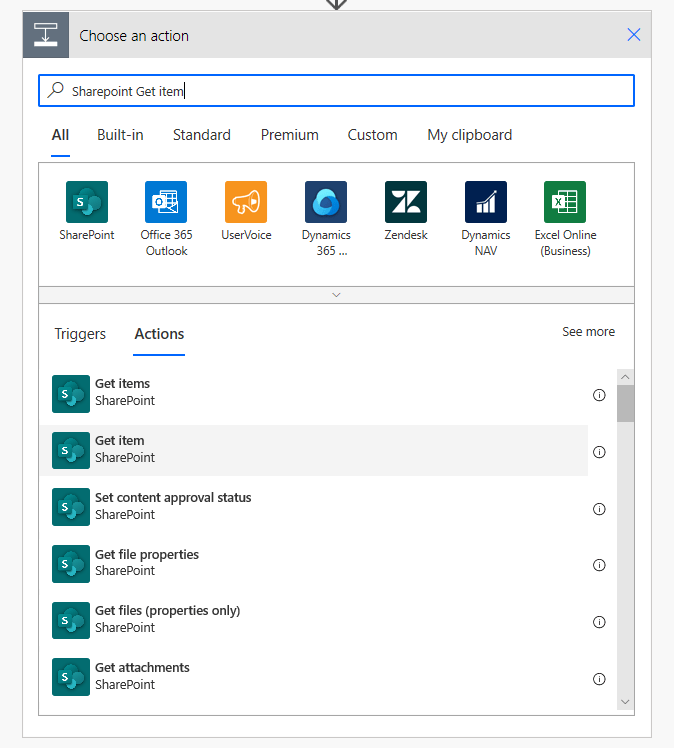Show info for Get file properties
Image resolution: width=674 pixels, height=748 pixels.
click(599, 565)
